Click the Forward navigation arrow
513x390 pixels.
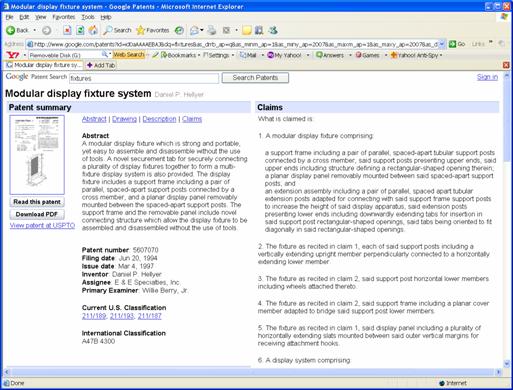[x=46, y=30]
